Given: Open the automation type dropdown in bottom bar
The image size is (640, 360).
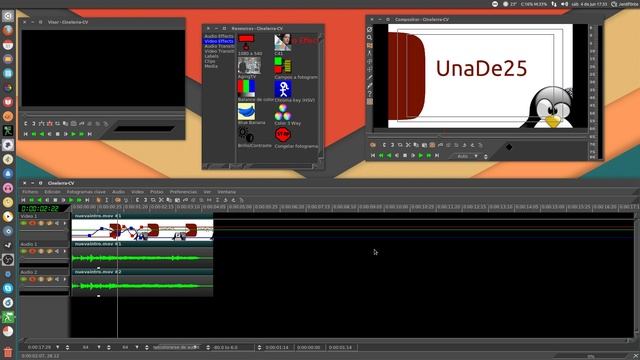Looking at the screenshot, I should coord(196,347).
